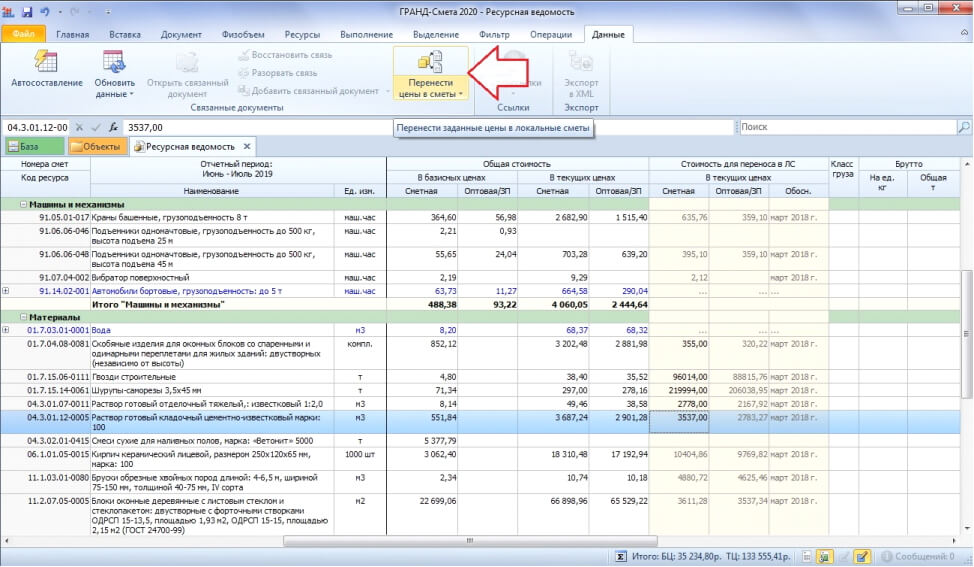Open the undo history dropdown arrow
Screen dimensions: 974x567
60,12
